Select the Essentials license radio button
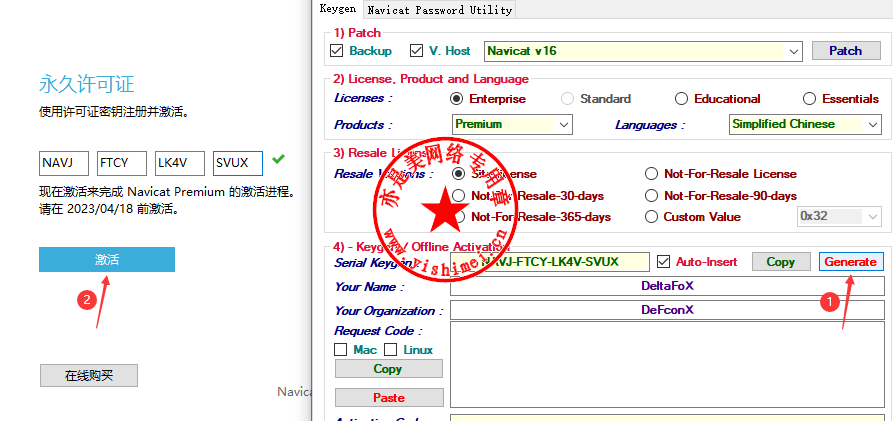Screen dimensions: 893x421 pos(809,99)
